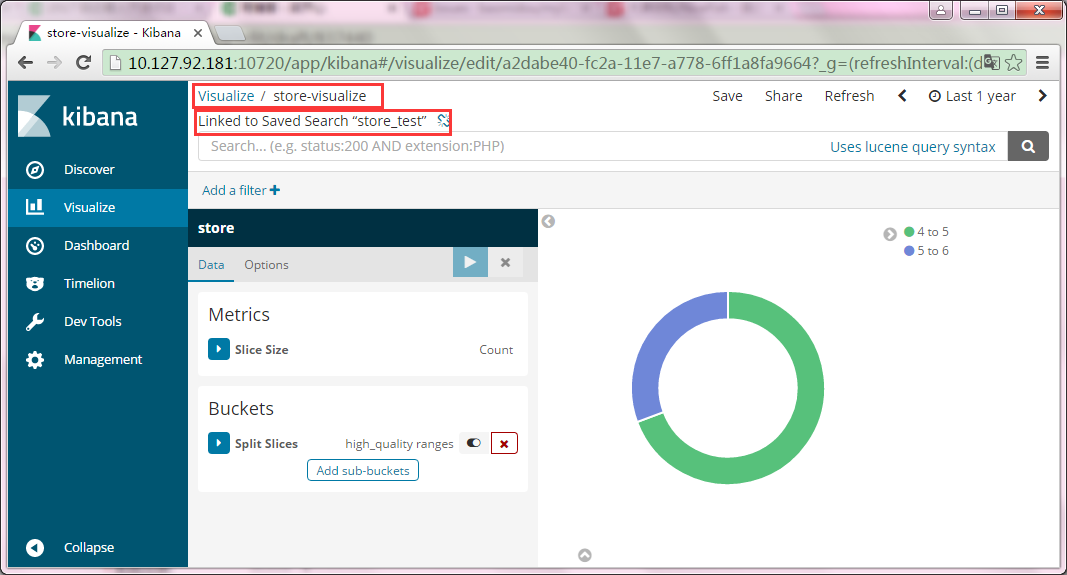Open the Dashboard gauge icon
1067x575 pixels.
point(35,246)
